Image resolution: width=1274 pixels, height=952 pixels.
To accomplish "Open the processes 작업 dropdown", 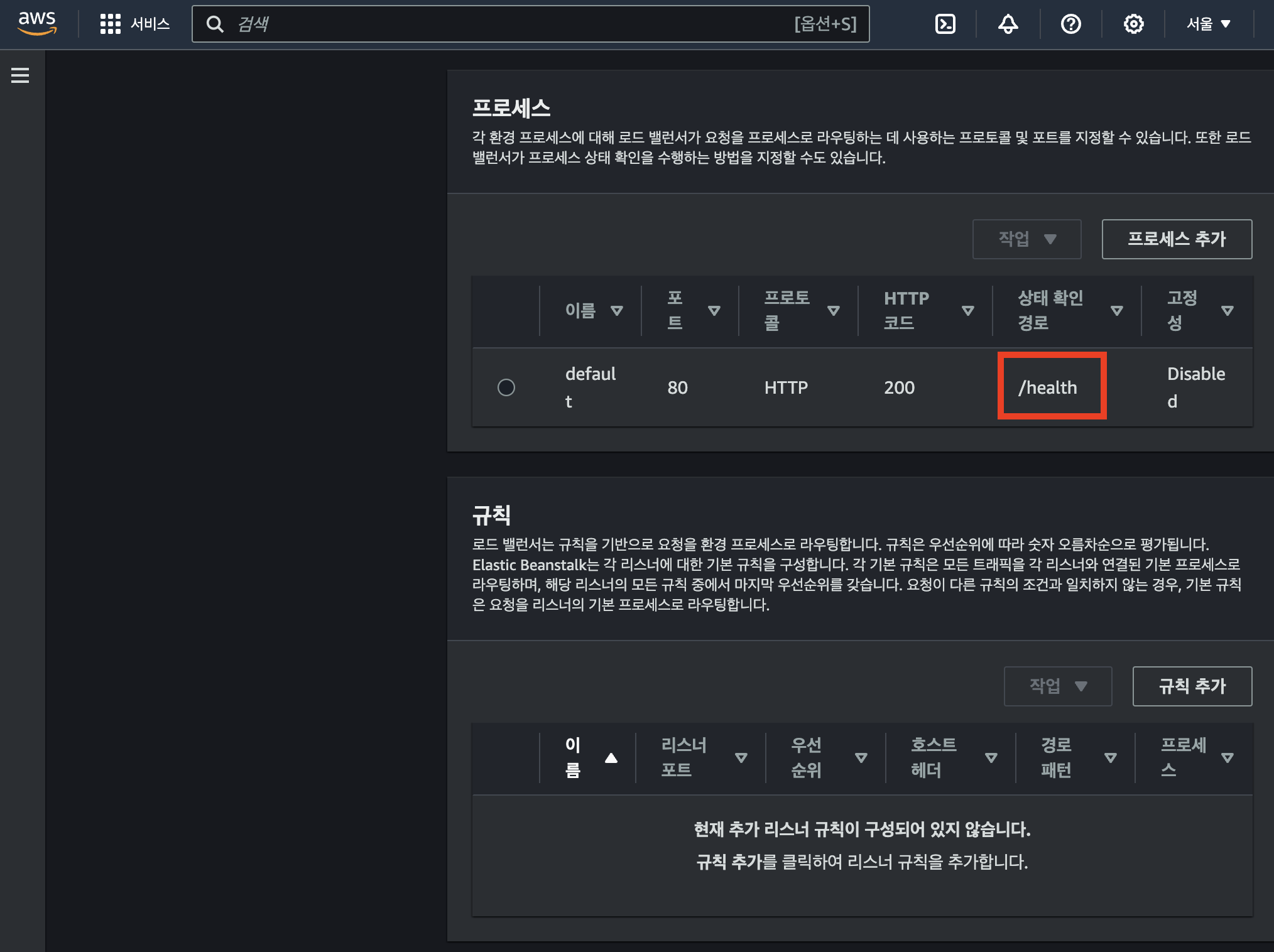I will coord(1027,239).
